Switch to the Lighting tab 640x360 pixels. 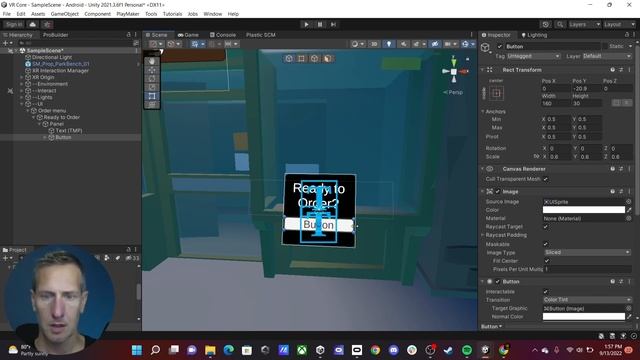click(534, 35)
